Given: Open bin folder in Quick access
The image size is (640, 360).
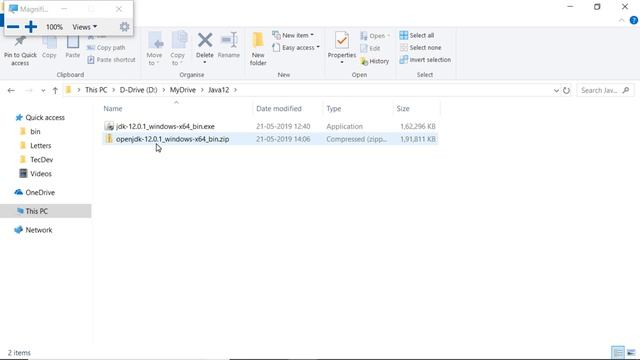Looking at the screenshot, I should click(35, 131).
